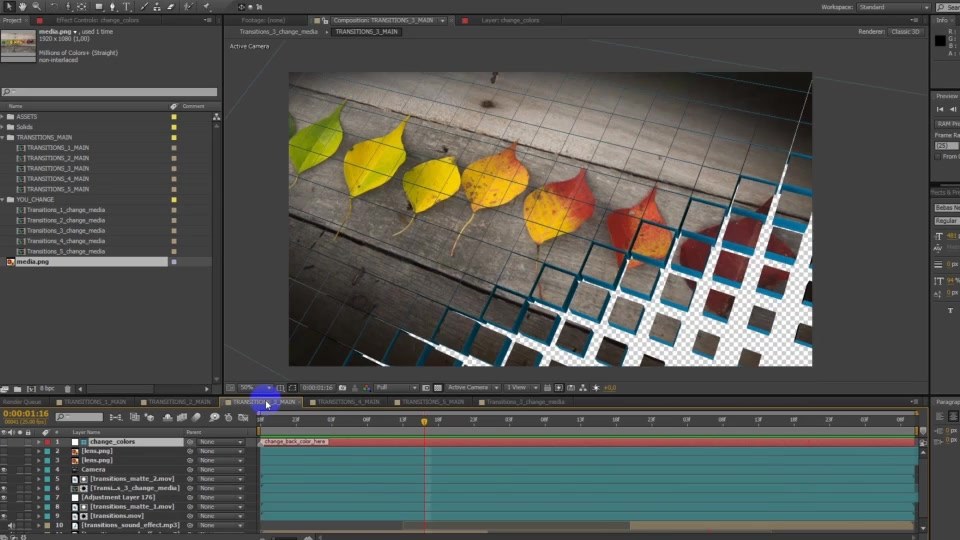Open the Render Queue tab

coord(22,402)
